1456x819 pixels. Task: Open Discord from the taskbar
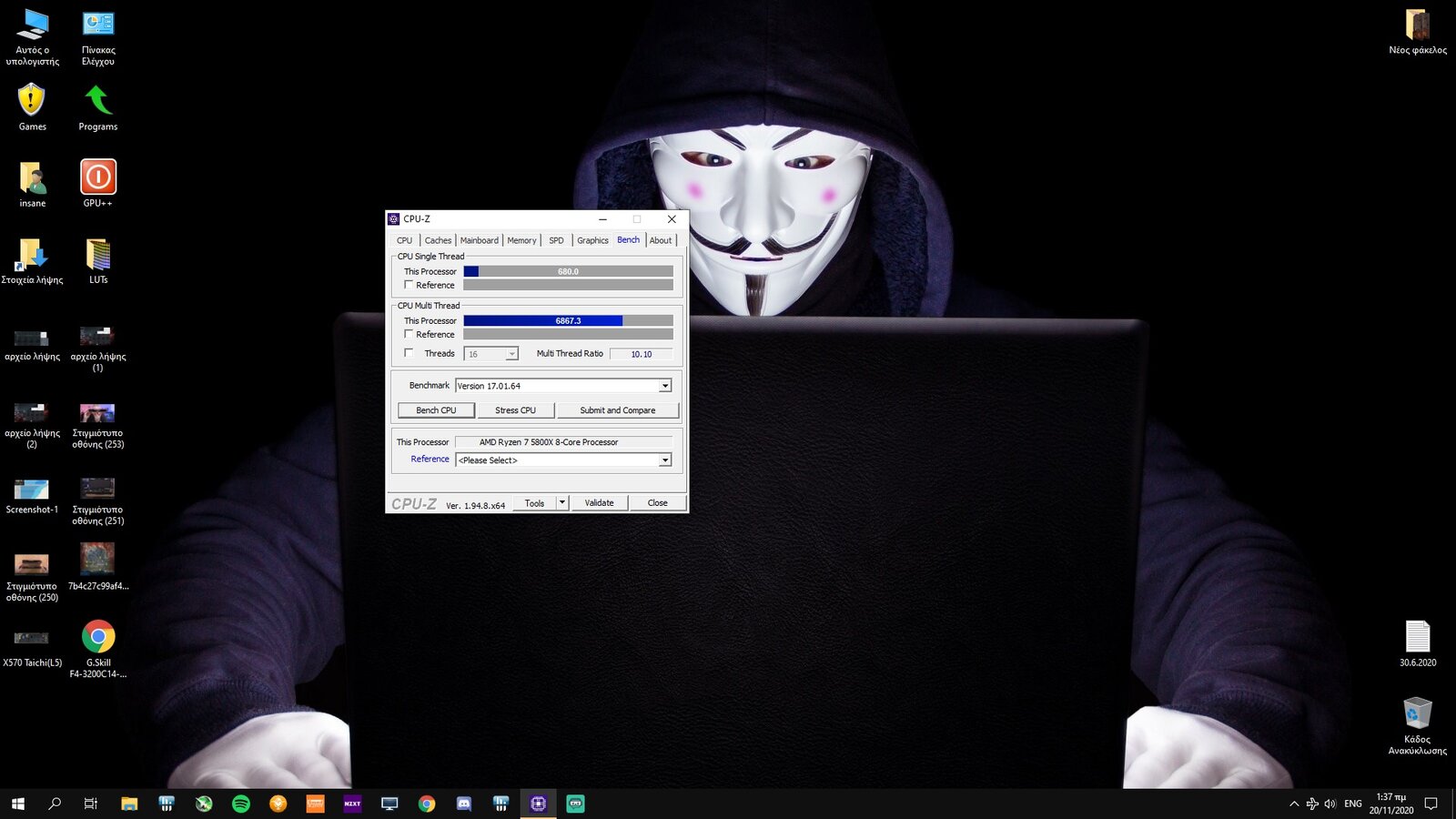click(x=464, y=804)
